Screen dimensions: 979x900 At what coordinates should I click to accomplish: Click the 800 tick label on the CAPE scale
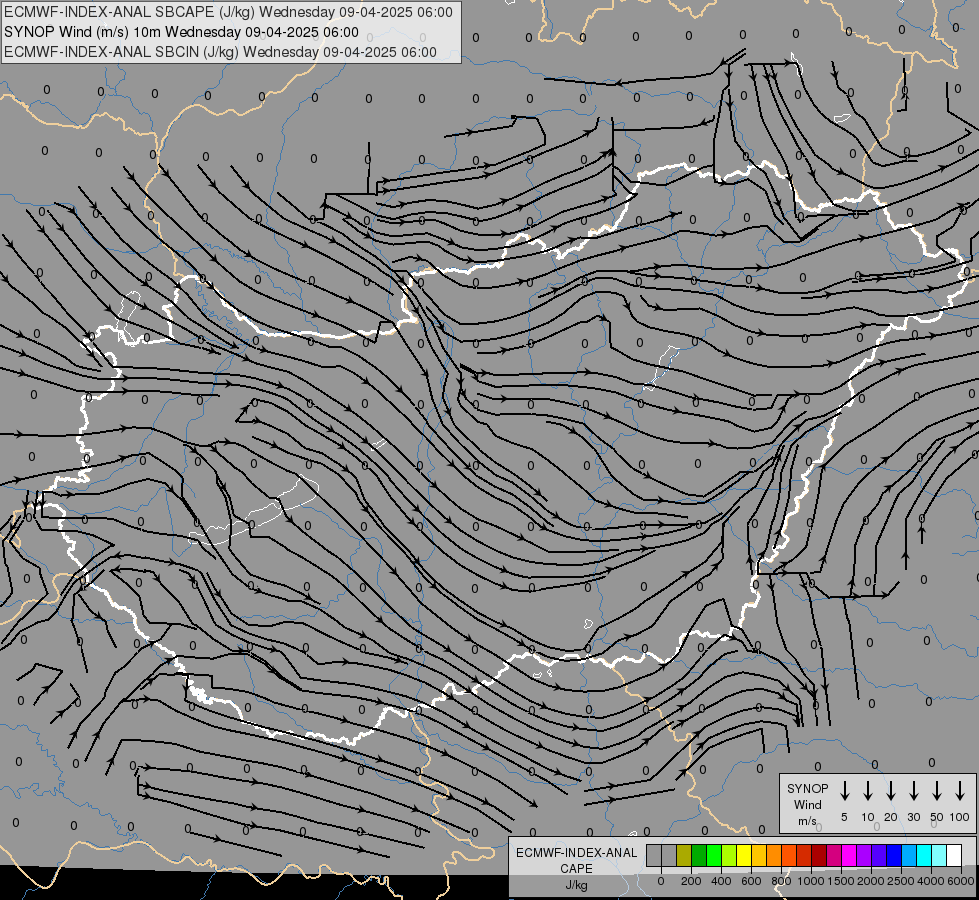pyautogui.click(x=781, y=881)
